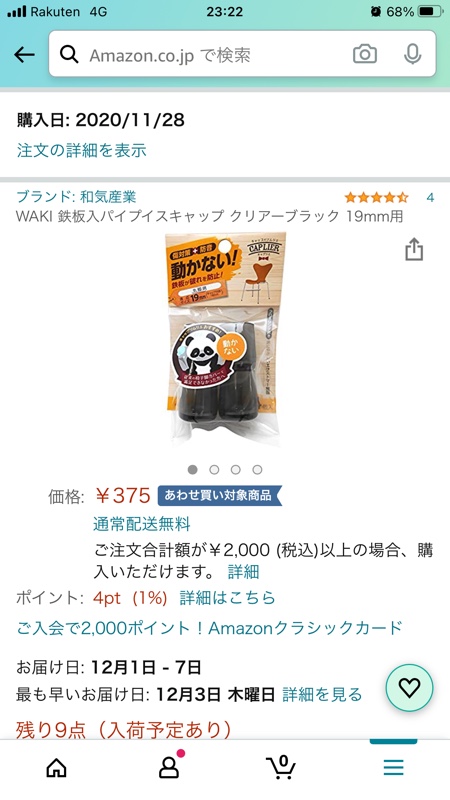Select the fourth image carousel dot
Viewport: 450px width, 800px height.
point(257,469)
